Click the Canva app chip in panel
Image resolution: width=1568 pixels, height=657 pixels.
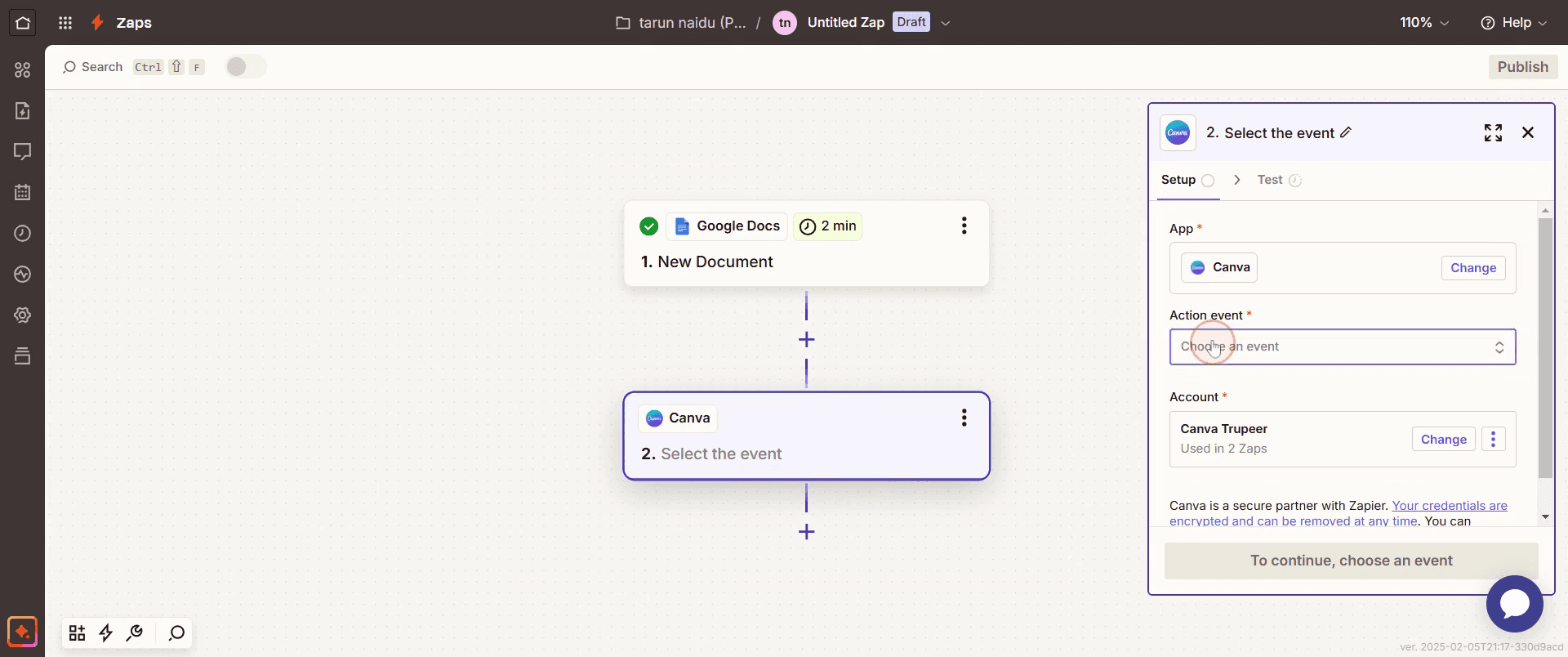pyautogui.click(x=1218, y=268)
